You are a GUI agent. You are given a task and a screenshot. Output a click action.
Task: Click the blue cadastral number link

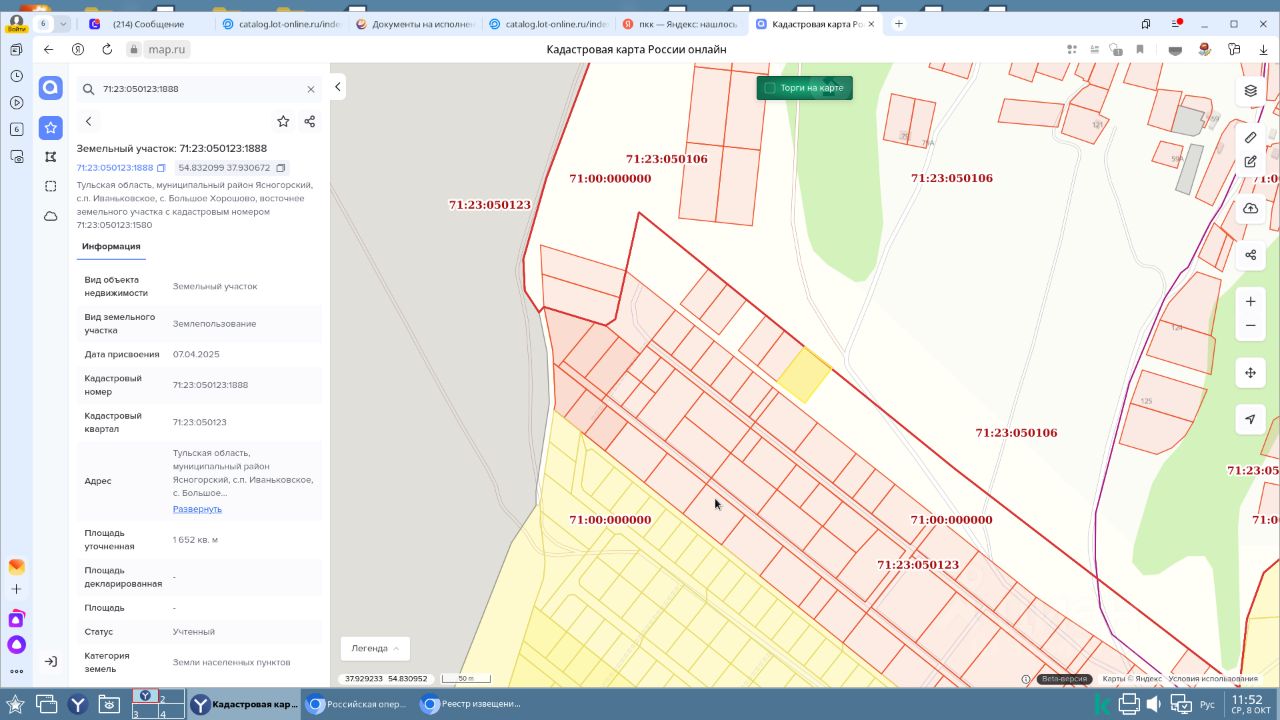[x=115, y=168]
